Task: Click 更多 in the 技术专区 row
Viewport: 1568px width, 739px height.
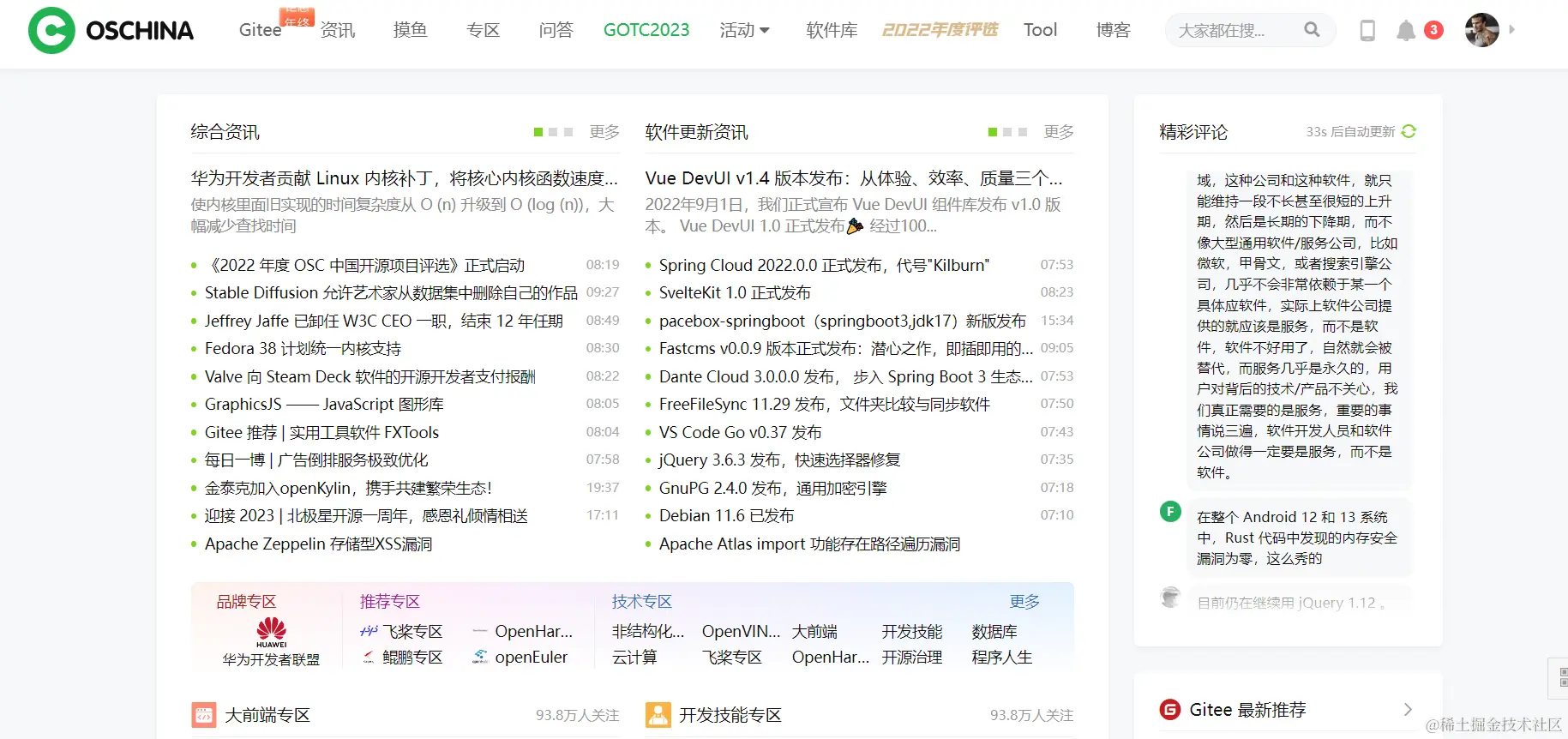Action: coord(1024,602)
